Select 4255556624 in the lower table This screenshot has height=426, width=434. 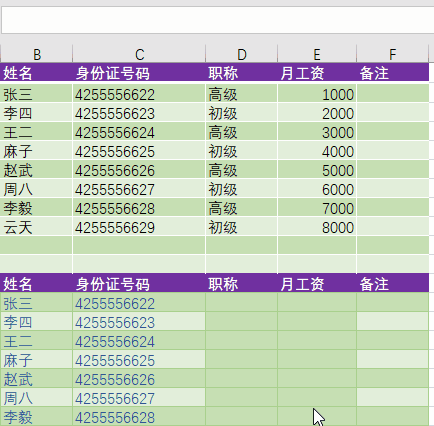click(x=139, y=340)
